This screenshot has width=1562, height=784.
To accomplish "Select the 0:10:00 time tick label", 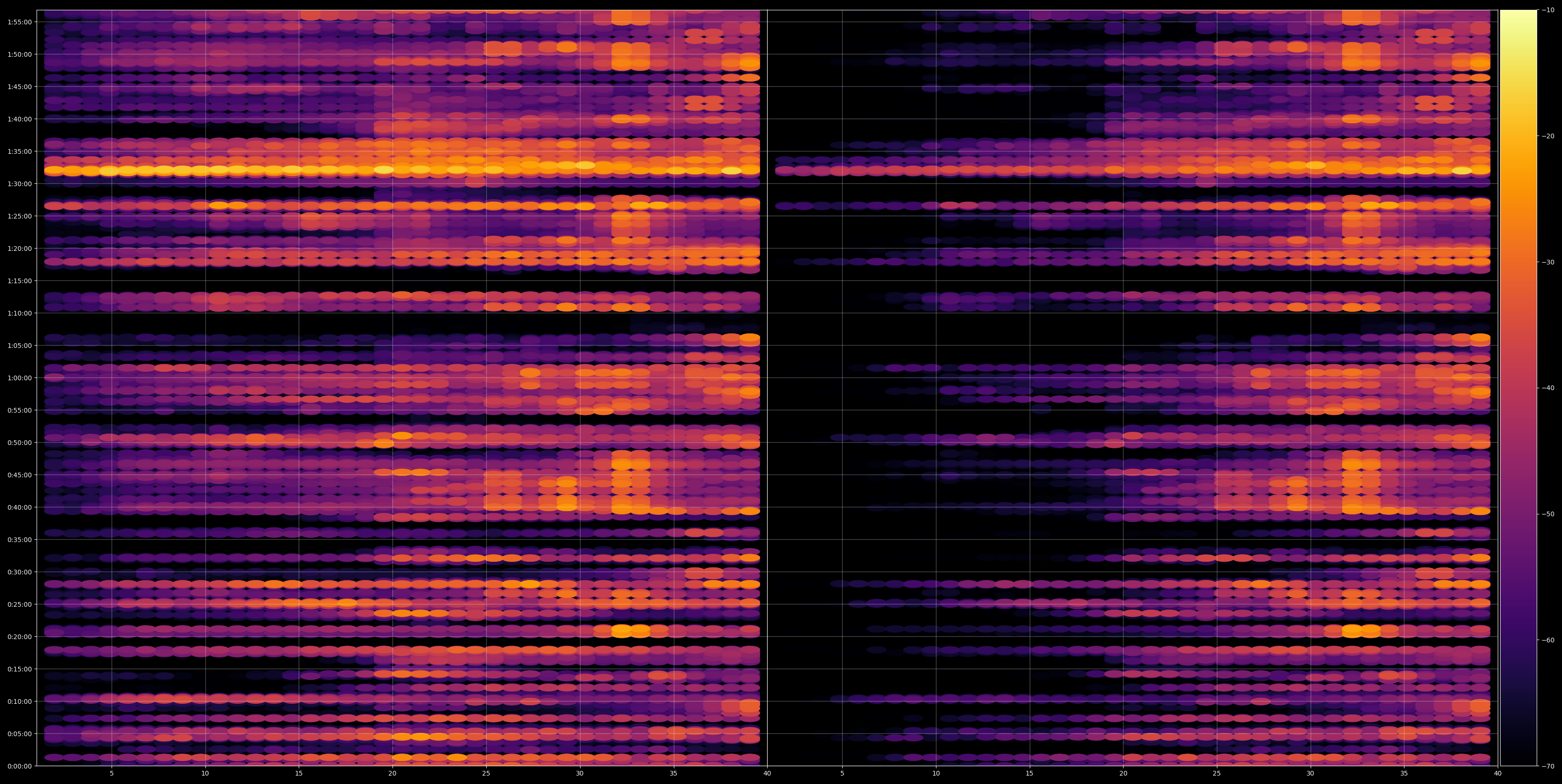I will [x=19, y=701].
